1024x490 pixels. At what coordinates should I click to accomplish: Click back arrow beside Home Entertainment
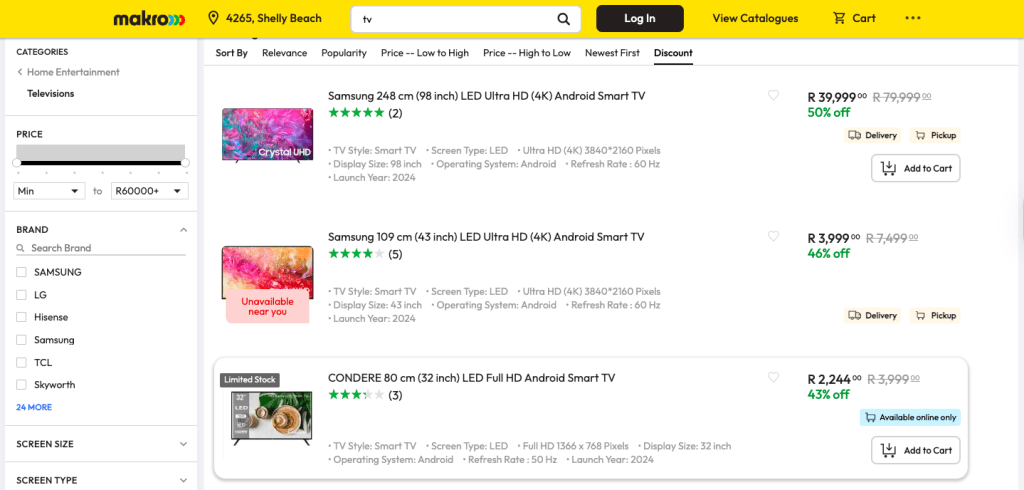pos(20,72)
